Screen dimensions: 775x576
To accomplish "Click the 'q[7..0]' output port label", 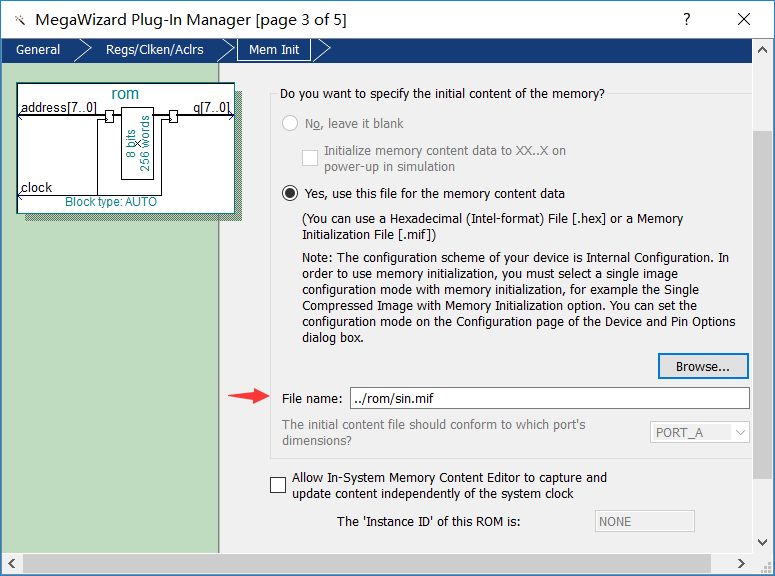I will click(x=211, y=107).
